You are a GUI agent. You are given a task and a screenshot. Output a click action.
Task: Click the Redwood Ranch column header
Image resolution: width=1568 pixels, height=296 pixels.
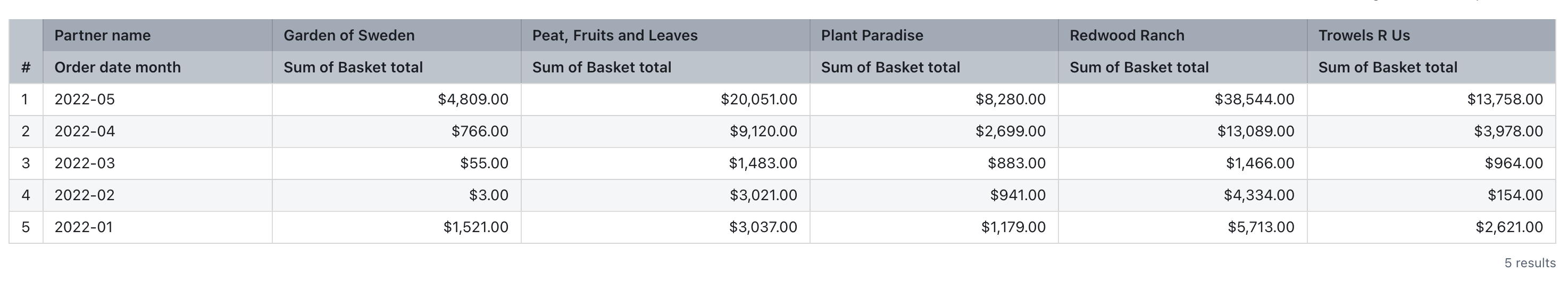(x=1127, y=35)
